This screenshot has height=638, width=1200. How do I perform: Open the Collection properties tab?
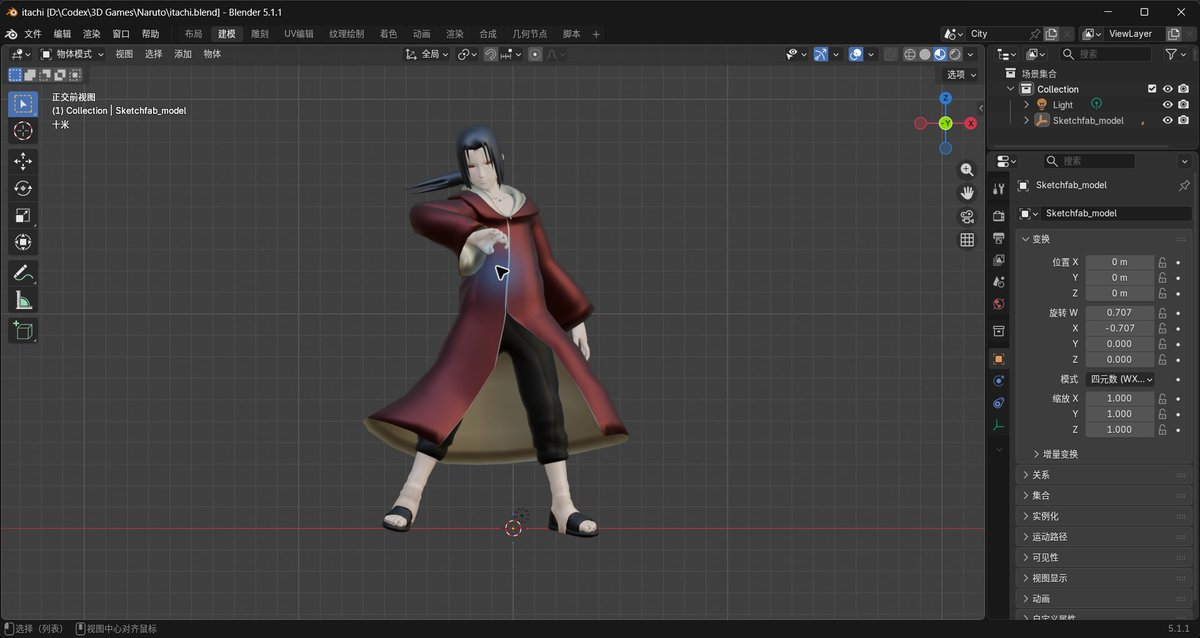(998, 331)
